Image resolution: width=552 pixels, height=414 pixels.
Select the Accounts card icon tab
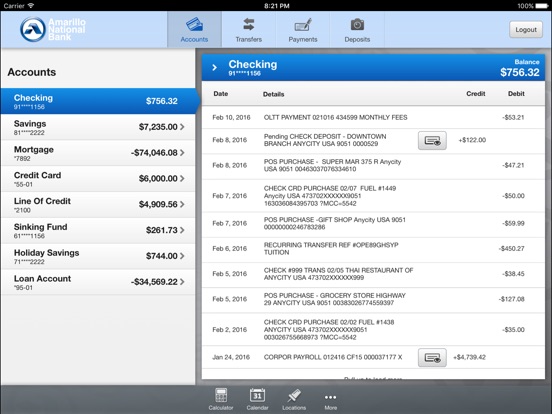[x=194, y=25]
